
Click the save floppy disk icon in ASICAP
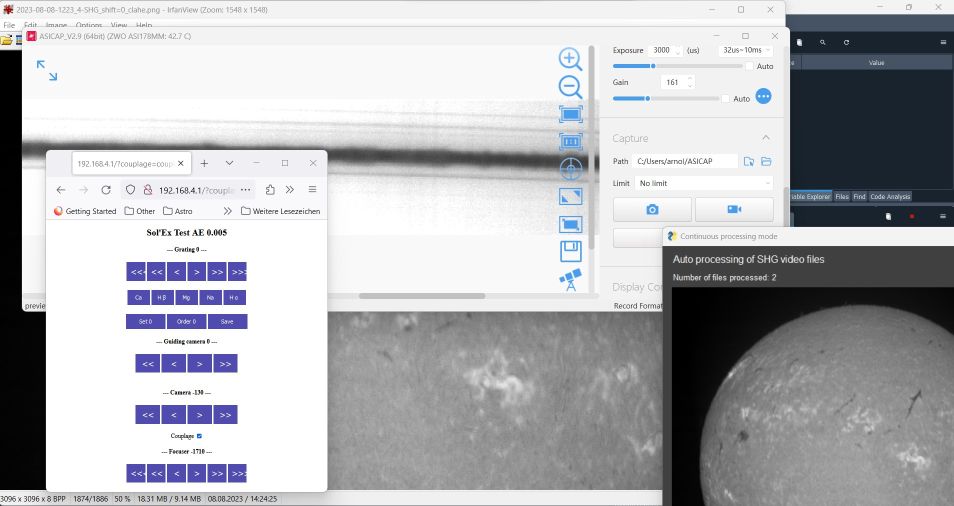(x=571, y=251)
